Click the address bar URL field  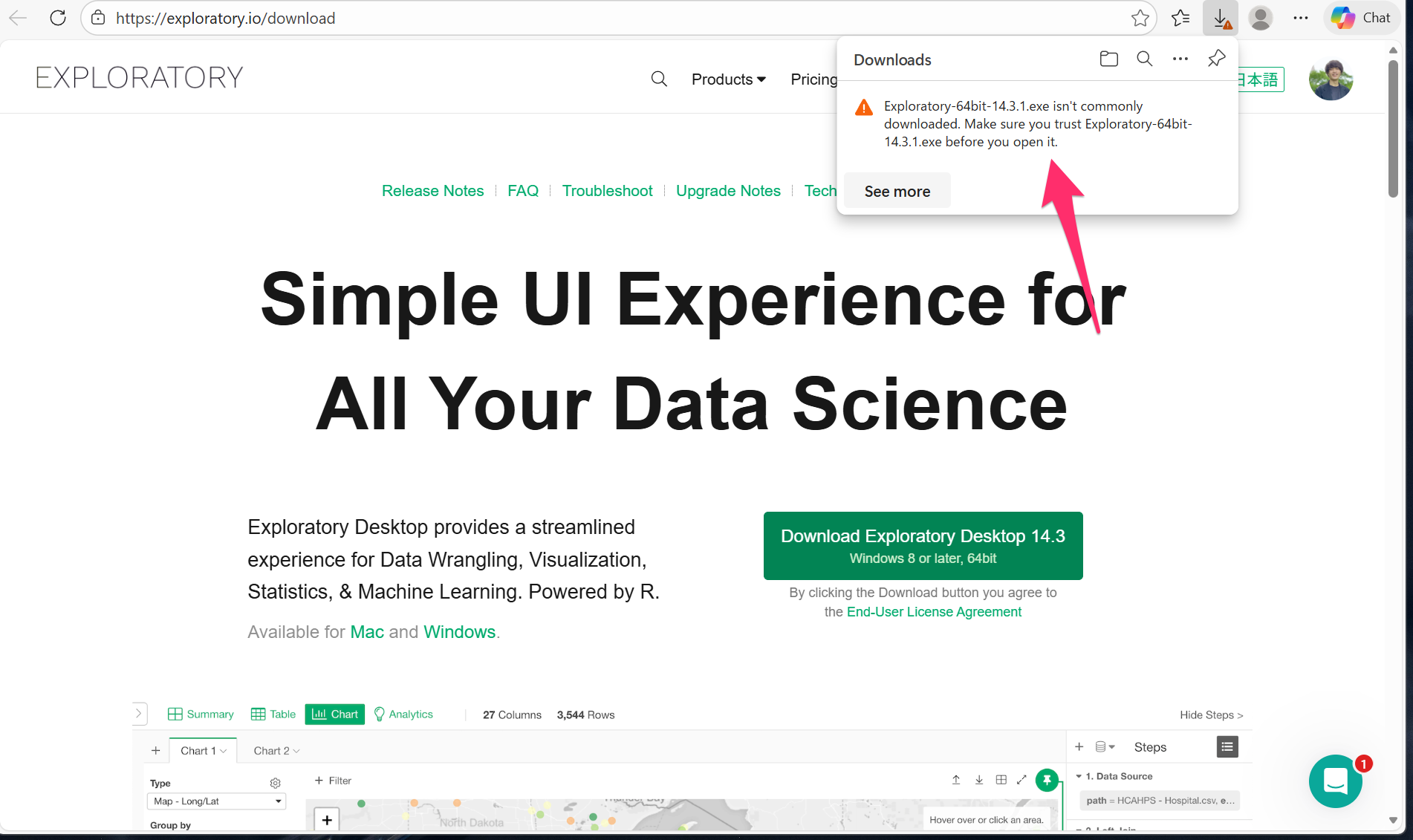pos(594,18)
